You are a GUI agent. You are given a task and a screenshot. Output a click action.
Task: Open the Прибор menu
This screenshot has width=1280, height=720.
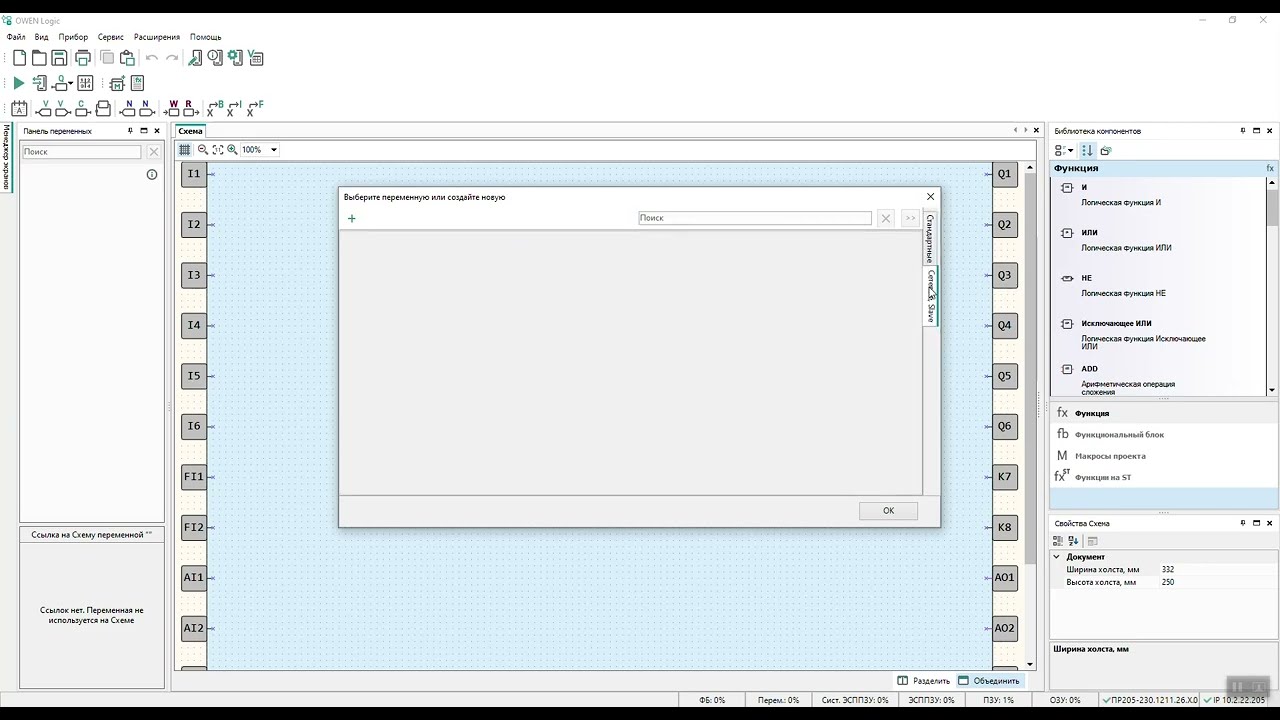click(x=73, y=37)
